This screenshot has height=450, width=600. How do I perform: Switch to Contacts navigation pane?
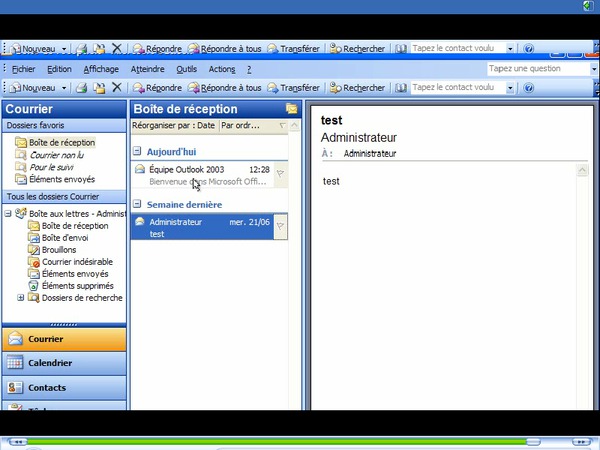(64, 388)
